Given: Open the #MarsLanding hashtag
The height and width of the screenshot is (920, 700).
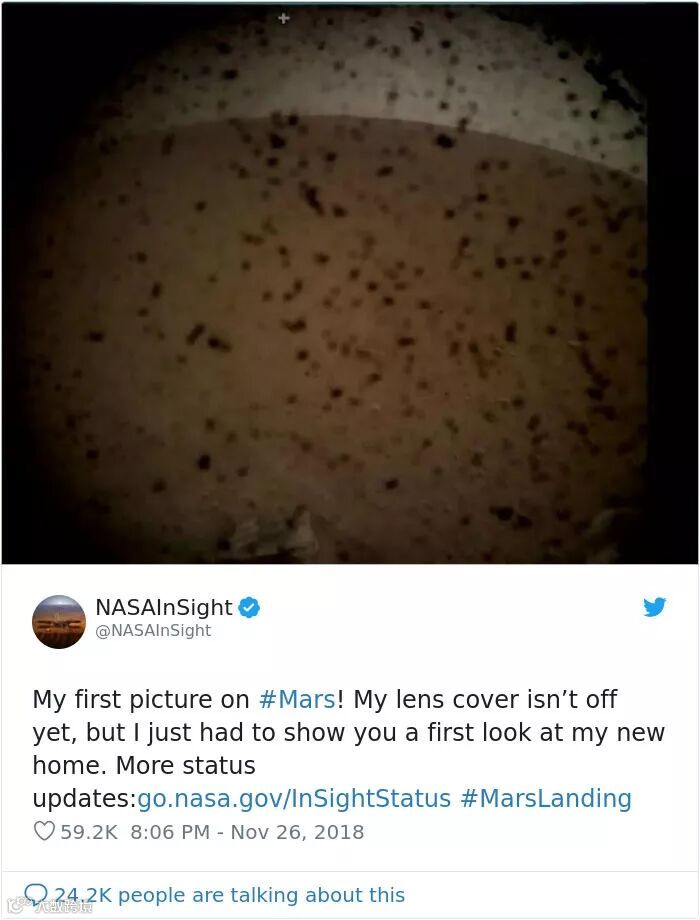Looking at the screenshot, I should coord(546,799).
